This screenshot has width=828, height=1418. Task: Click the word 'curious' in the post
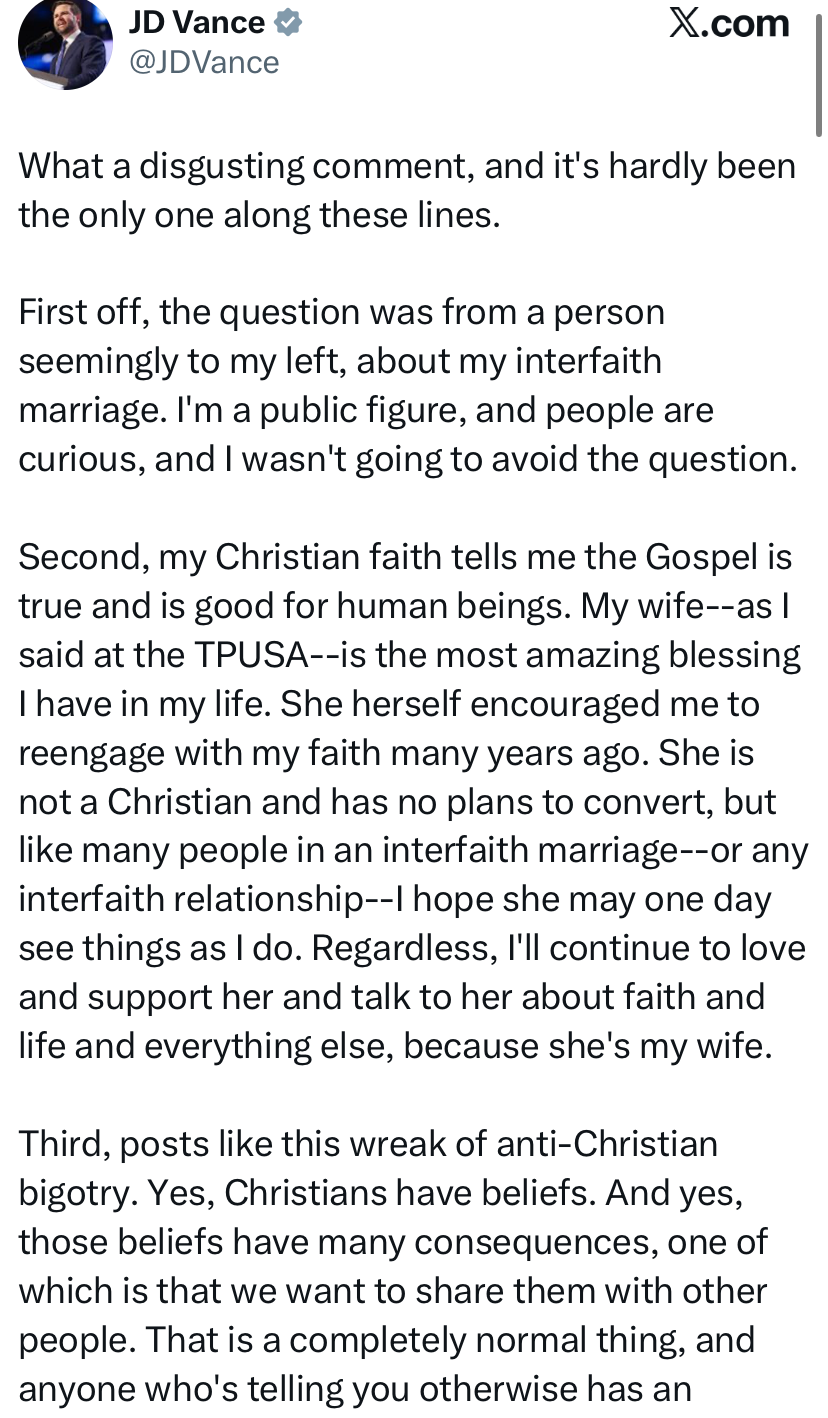coord(76,459)
